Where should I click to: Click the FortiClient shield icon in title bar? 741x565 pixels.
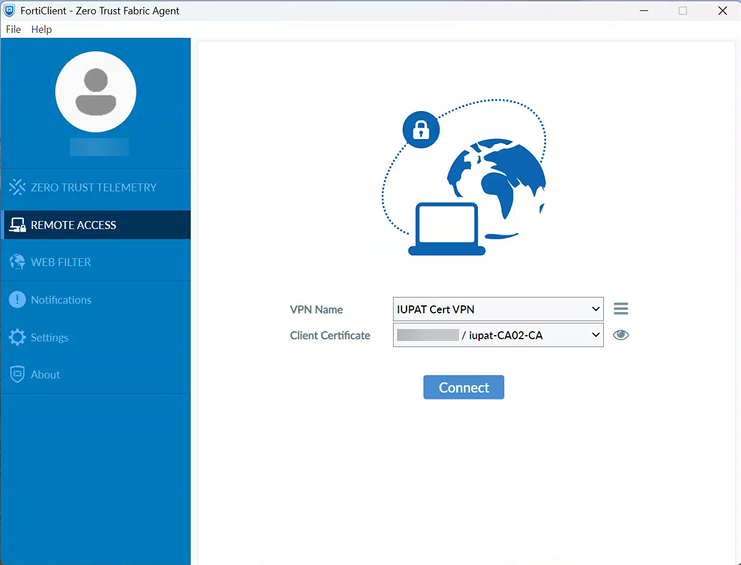pyautogui.click(x=9, y=10)
